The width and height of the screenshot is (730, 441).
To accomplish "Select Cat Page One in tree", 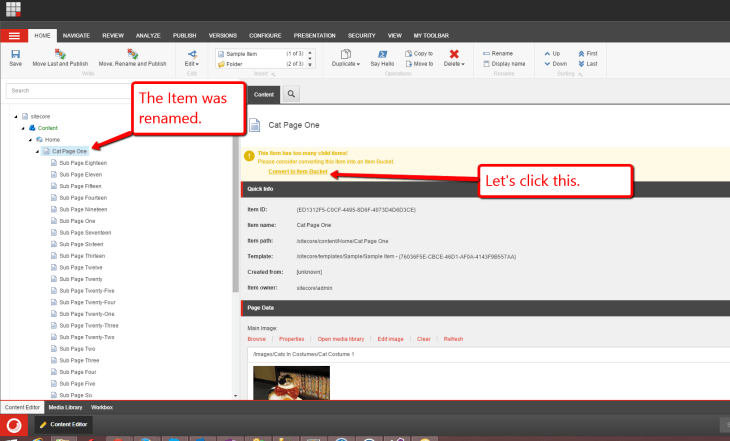I will pyautogui.click(x=65, y=151).
